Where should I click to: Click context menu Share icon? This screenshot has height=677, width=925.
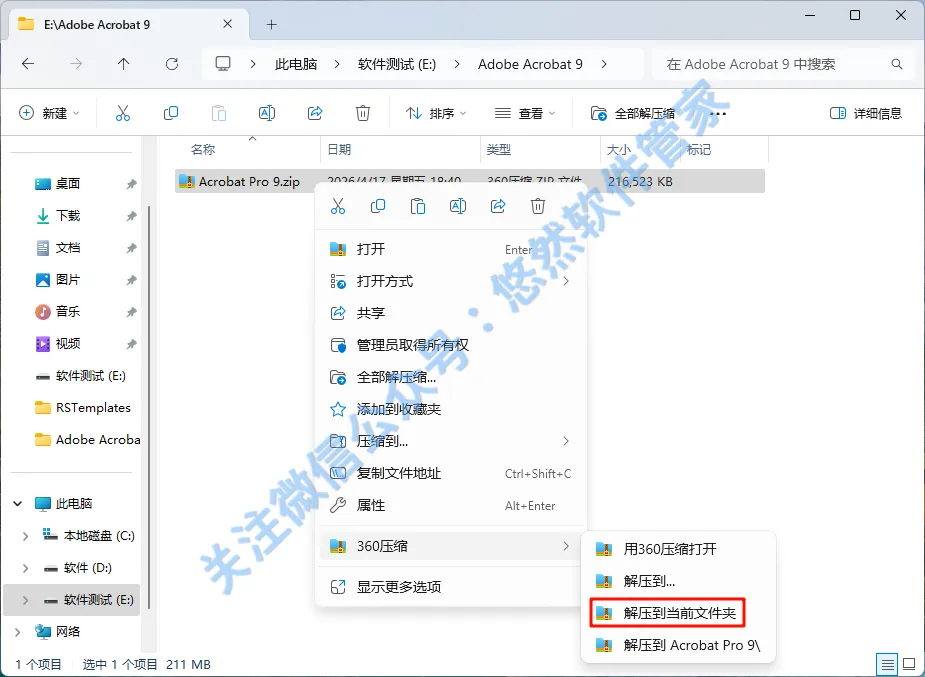pyautogui.click(x=498, y=206)
